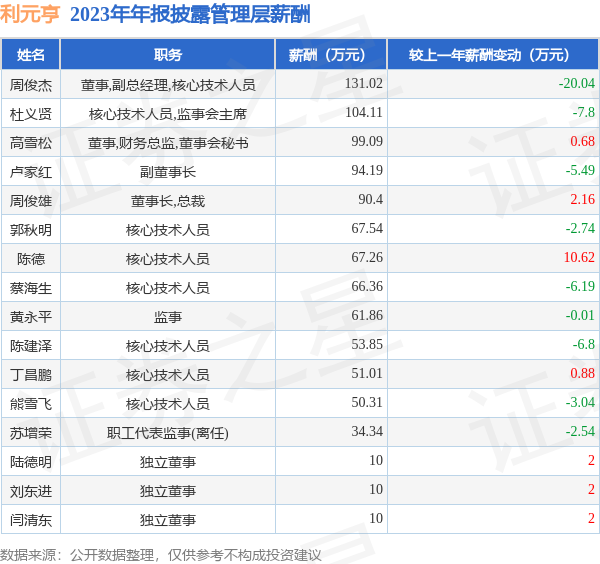Click the salary value 34.34
Viewport: 600px width, 564px height.
tap(367, 431)
